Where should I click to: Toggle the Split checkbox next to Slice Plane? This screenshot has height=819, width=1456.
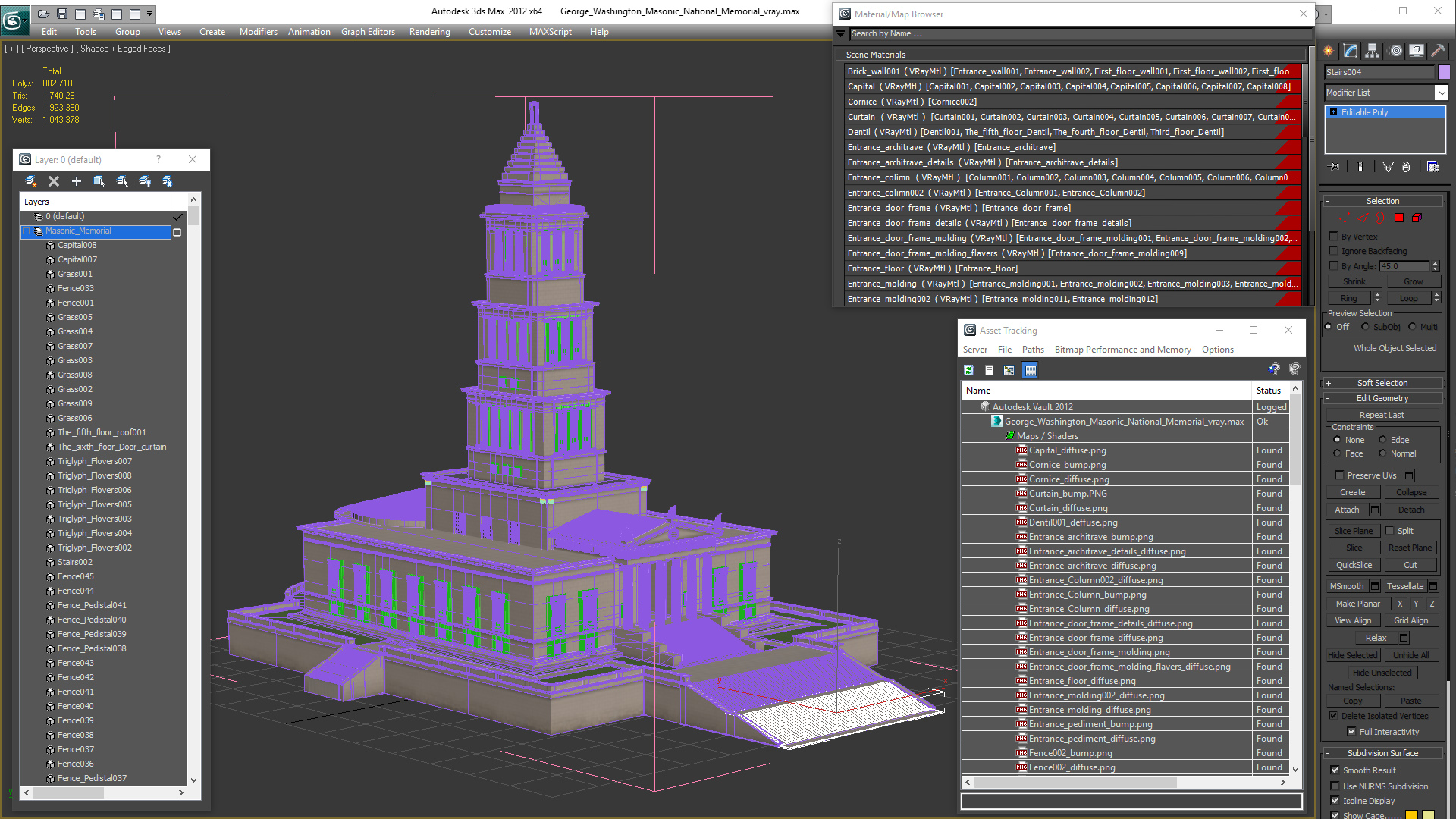pos(1390,531)
